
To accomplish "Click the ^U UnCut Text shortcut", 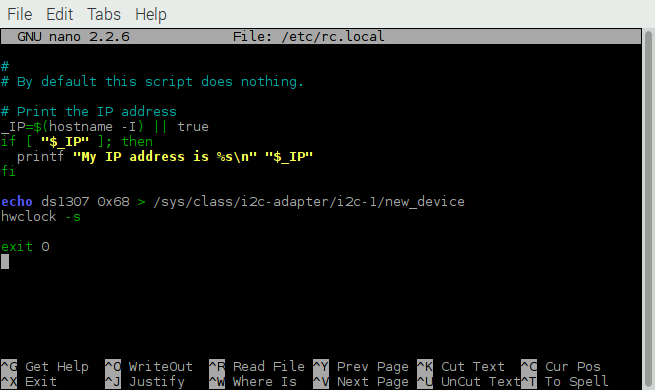I will (469, 382).
